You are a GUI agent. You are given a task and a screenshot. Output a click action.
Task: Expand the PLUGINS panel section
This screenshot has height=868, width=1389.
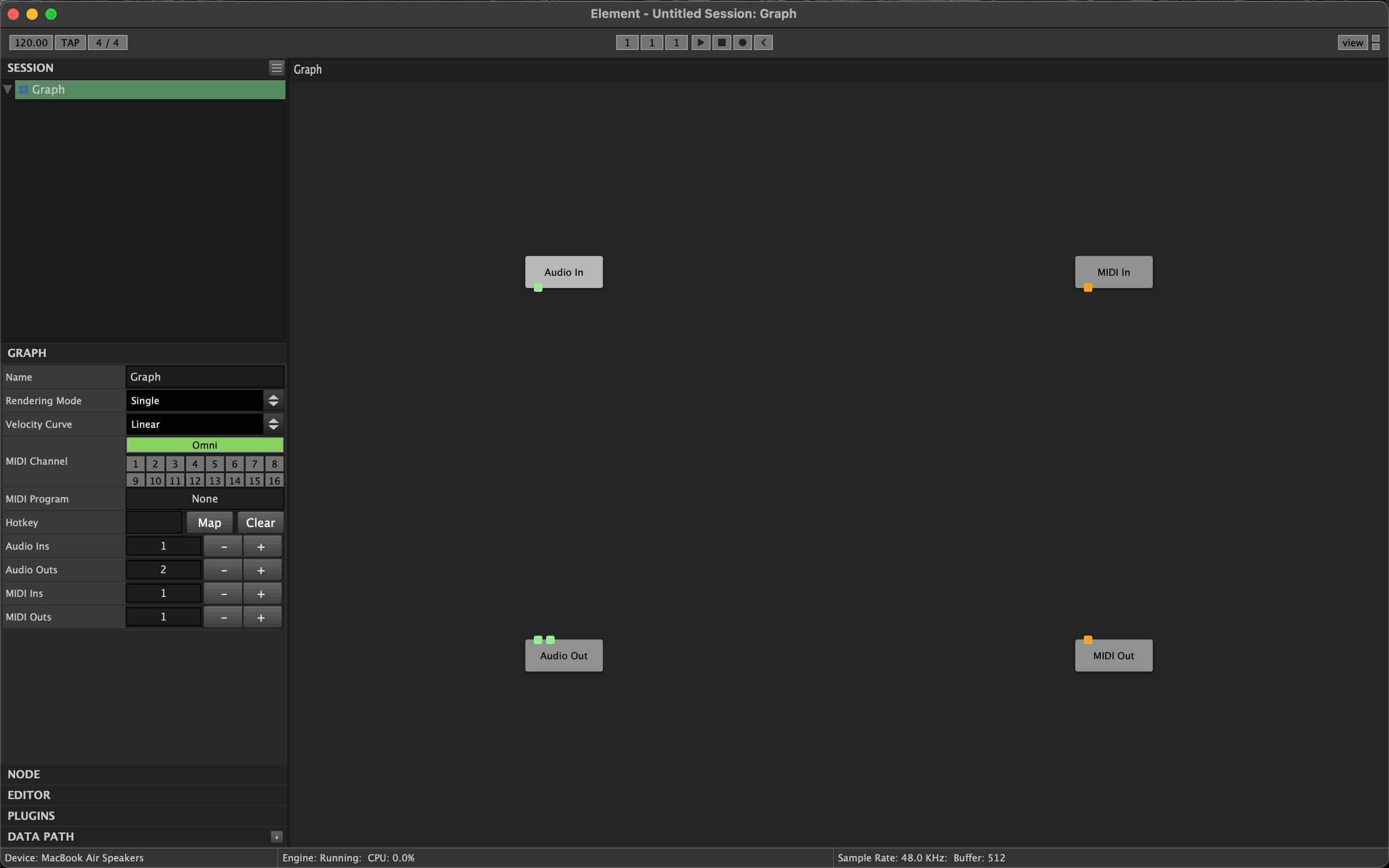click(31, 816)
